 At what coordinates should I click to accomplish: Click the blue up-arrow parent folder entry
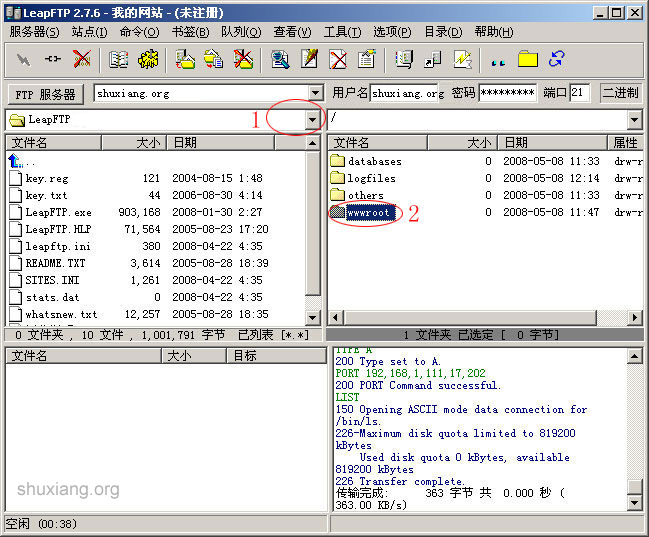(15, 161)
